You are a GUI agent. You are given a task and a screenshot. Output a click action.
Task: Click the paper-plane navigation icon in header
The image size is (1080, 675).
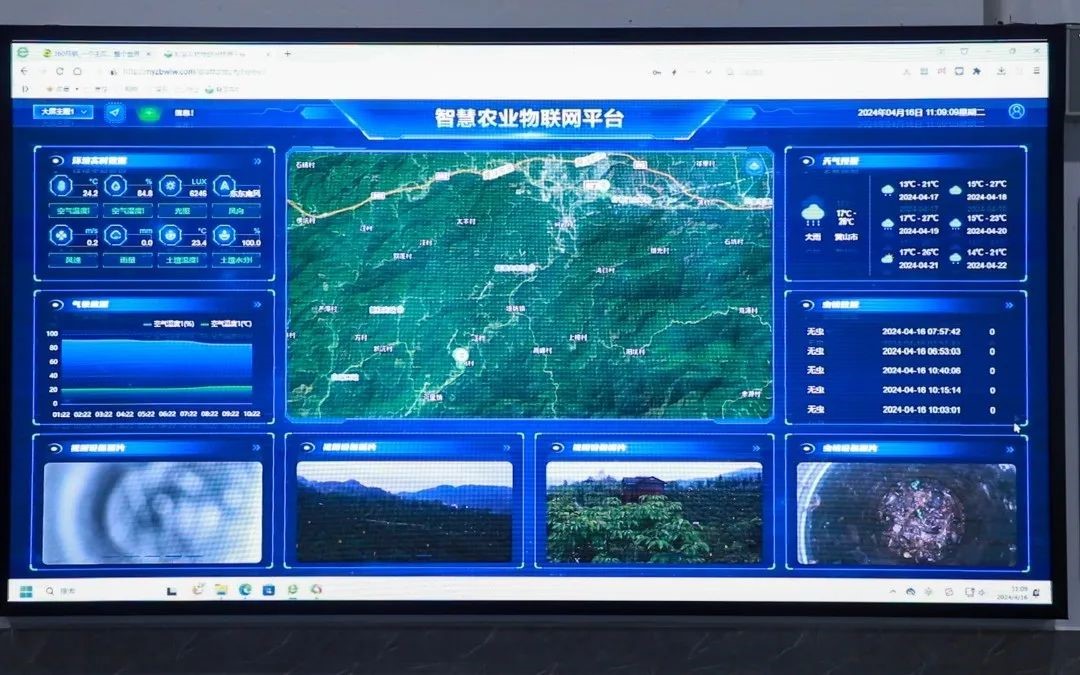115,112
